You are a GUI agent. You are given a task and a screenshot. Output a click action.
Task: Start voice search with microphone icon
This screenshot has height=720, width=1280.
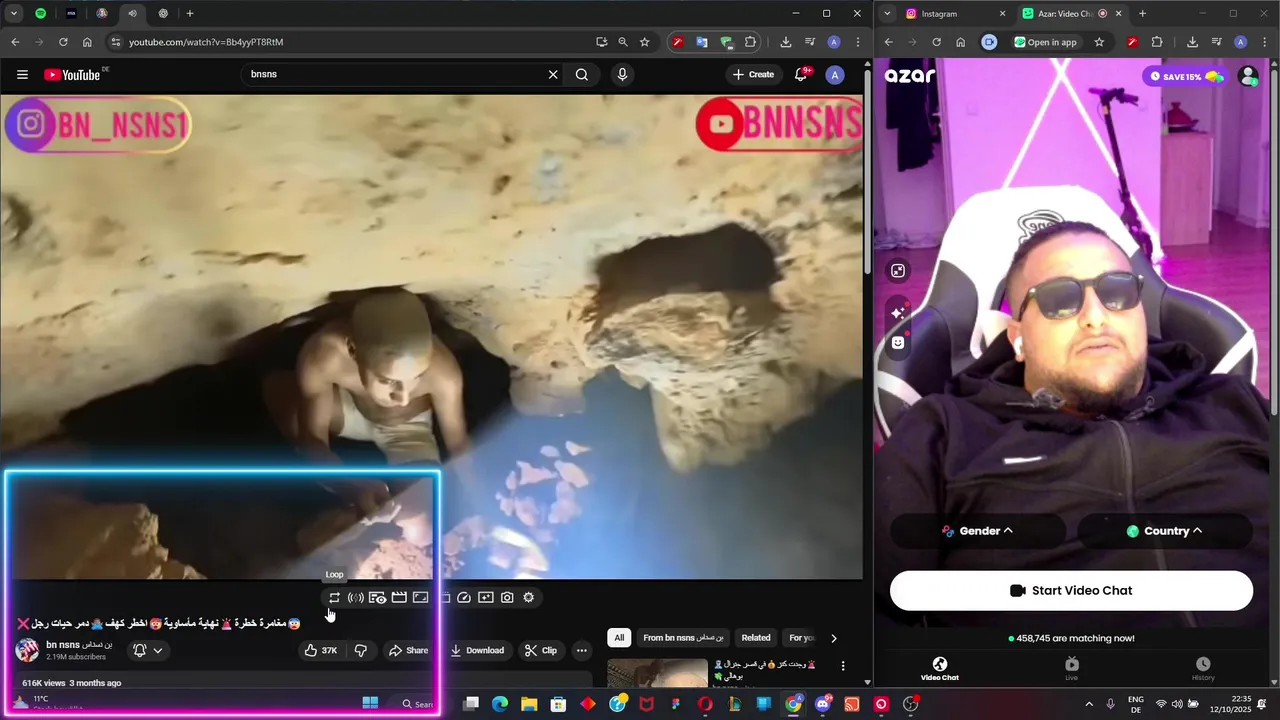pyautogui.click(x=622, y=74)
